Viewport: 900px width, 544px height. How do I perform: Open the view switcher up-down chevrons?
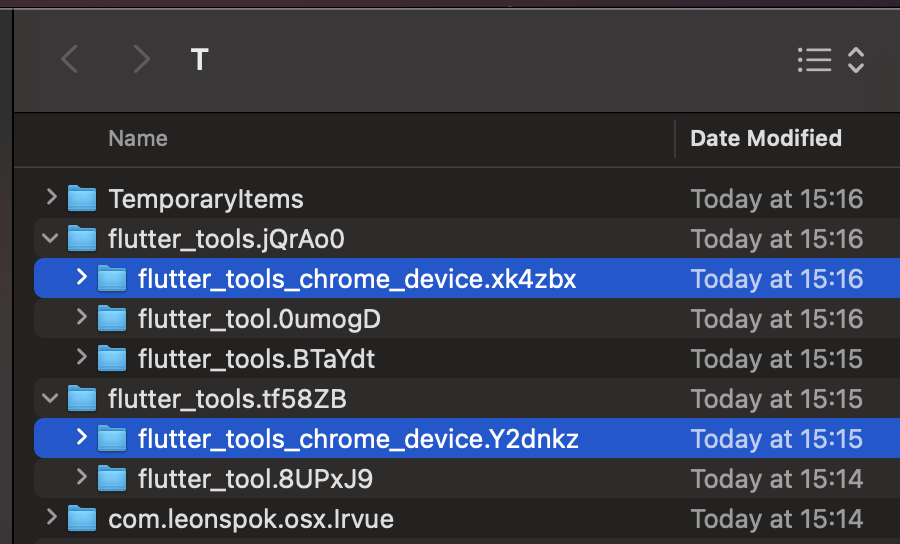(856, 60)
